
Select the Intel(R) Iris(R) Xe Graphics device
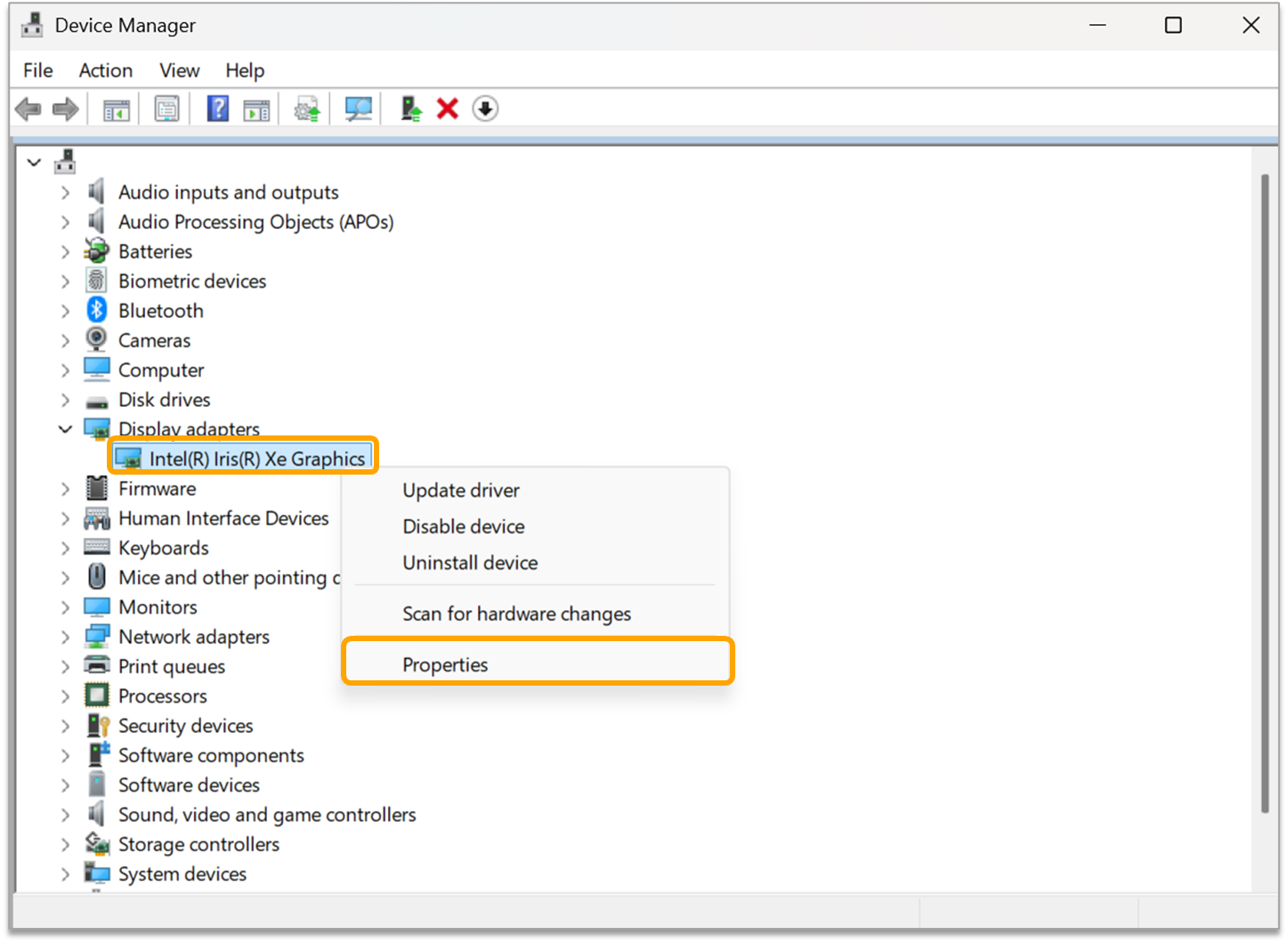pos(256,459)
